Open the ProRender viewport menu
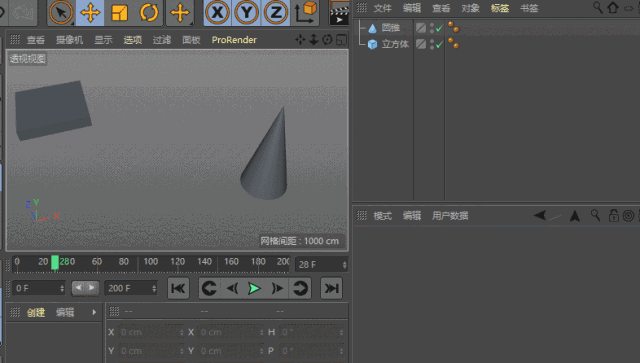 234,40
